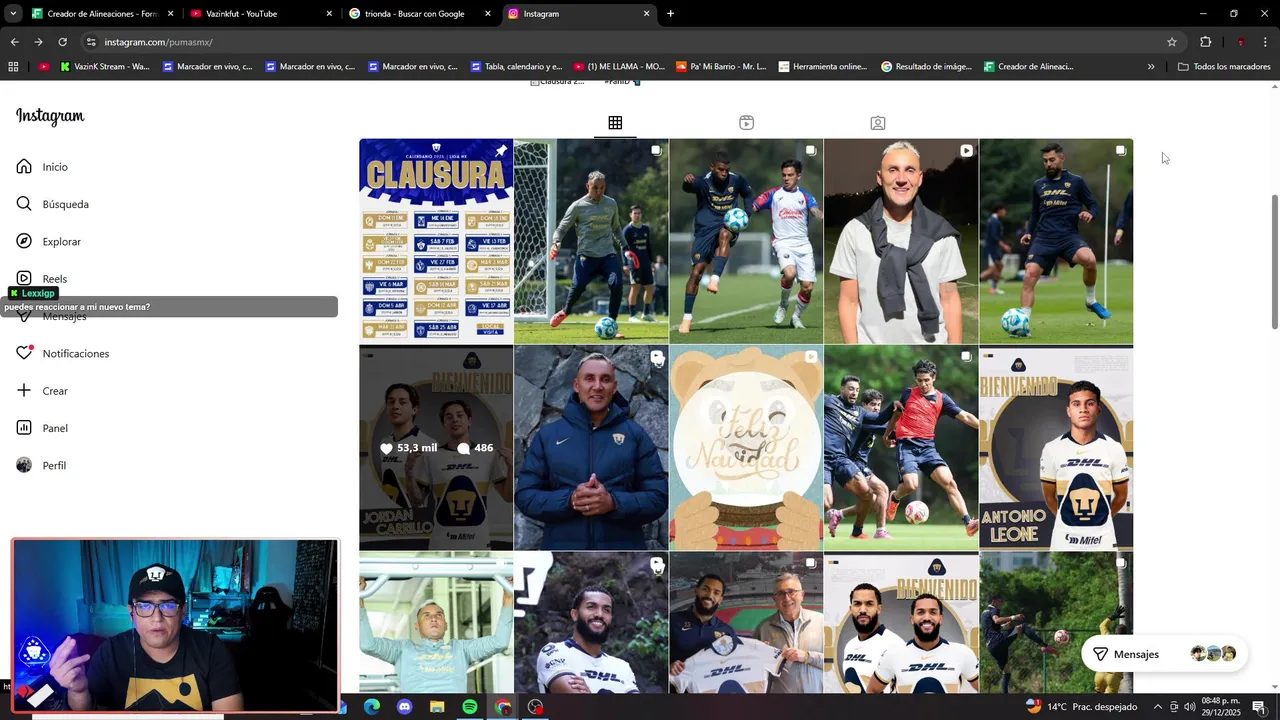Open red bib training duel post
This screenshot has height=720, width=1280.
pos(901,448)
